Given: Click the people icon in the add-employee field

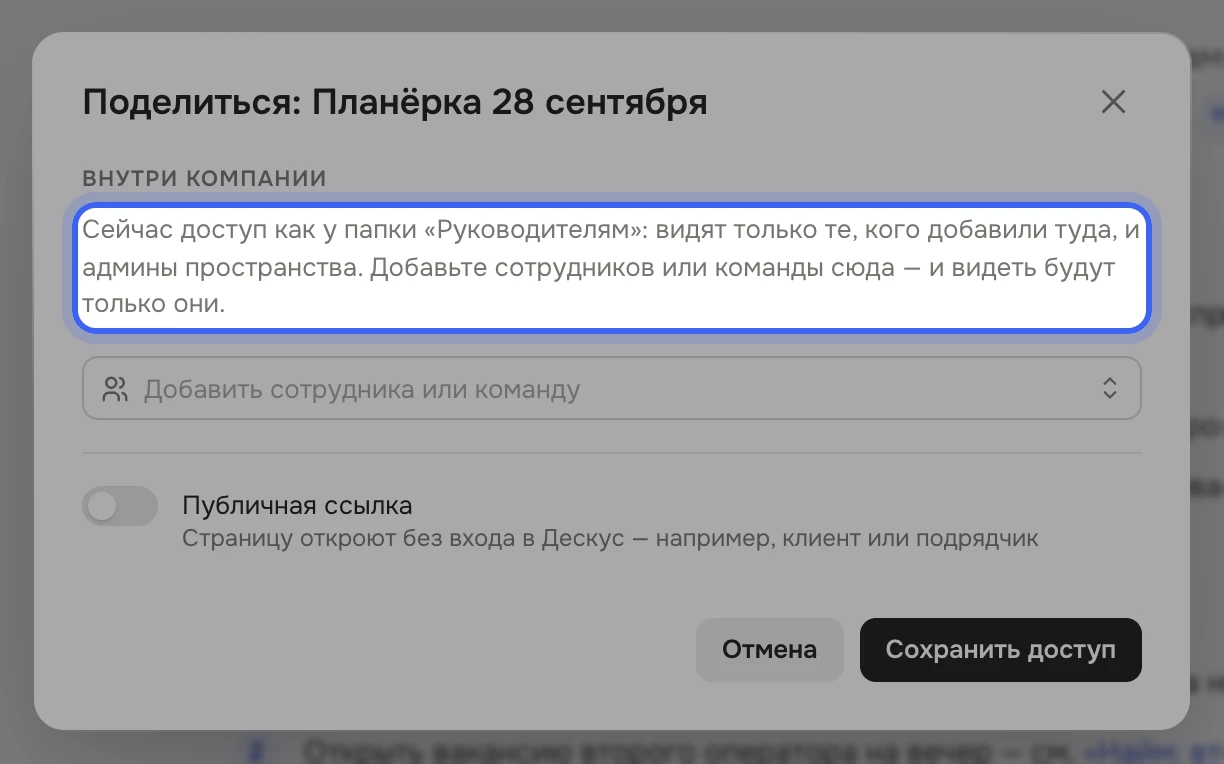Looking at the screenshot, I should [x=116, y=389].
